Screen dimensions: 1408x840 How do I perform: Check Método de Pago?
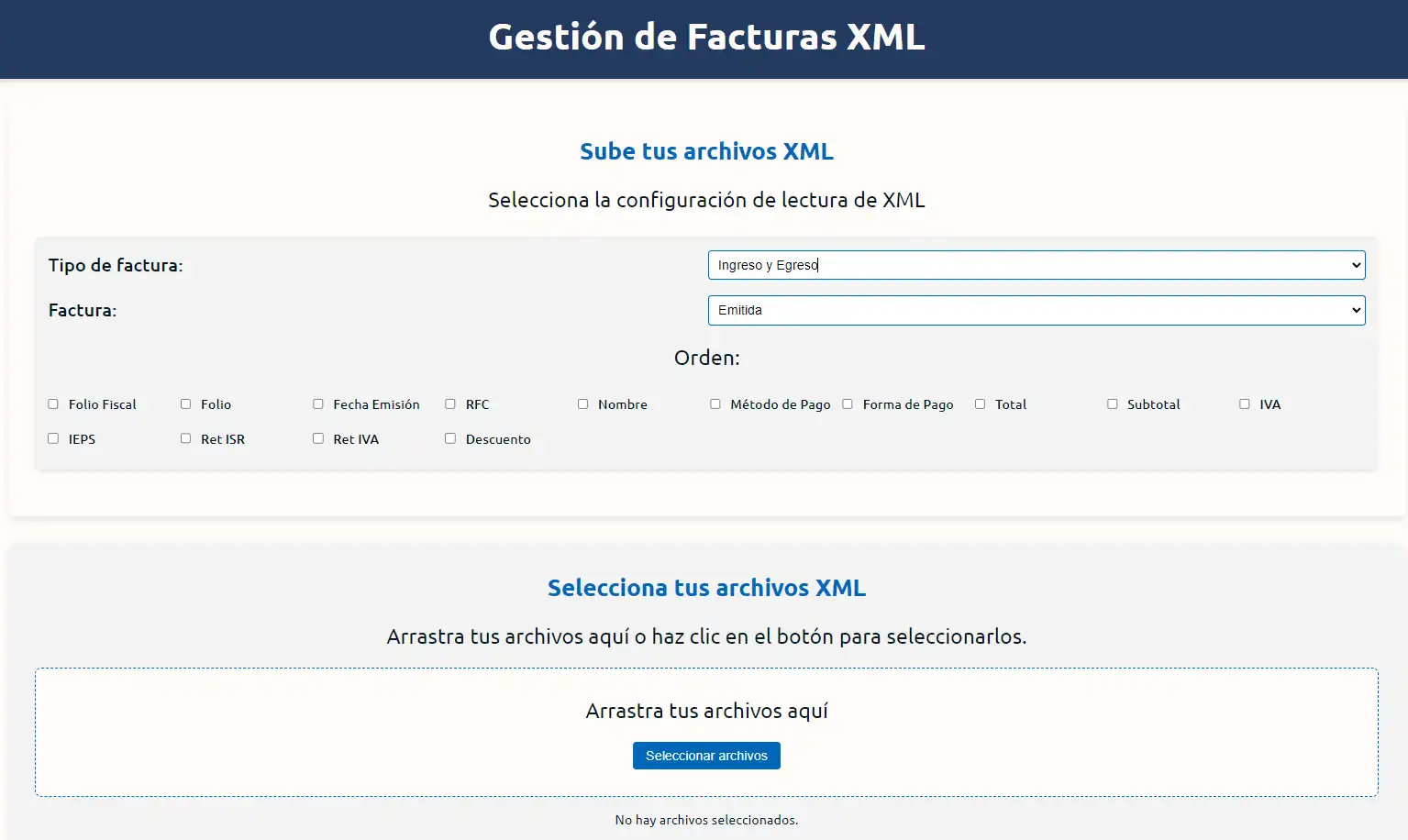click(x=715, y=403)
